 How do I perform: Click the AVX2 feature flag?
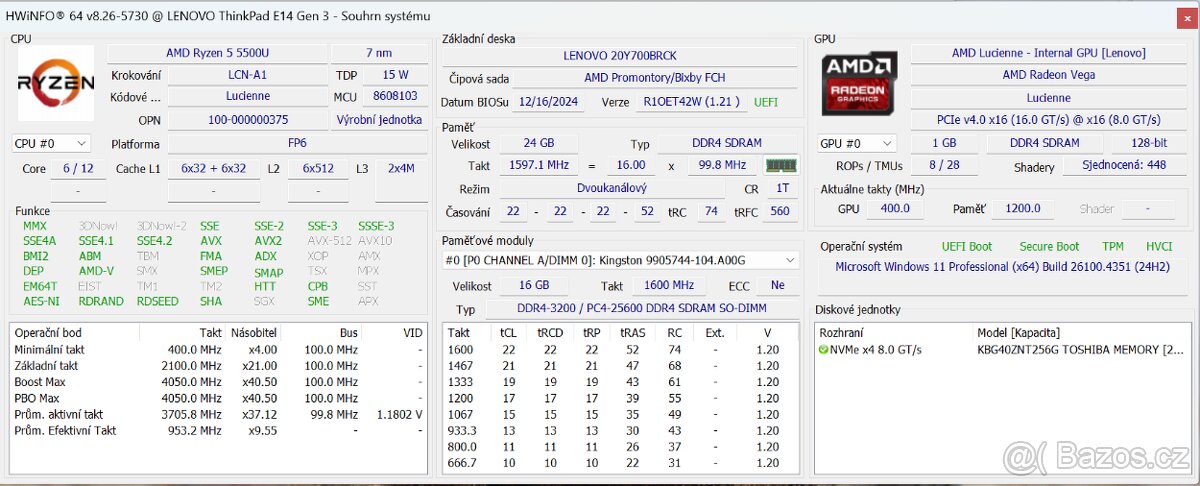pos(268,241)
